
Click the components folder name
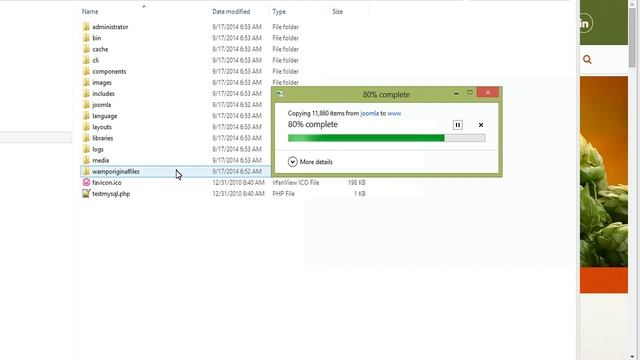(109, 71)
